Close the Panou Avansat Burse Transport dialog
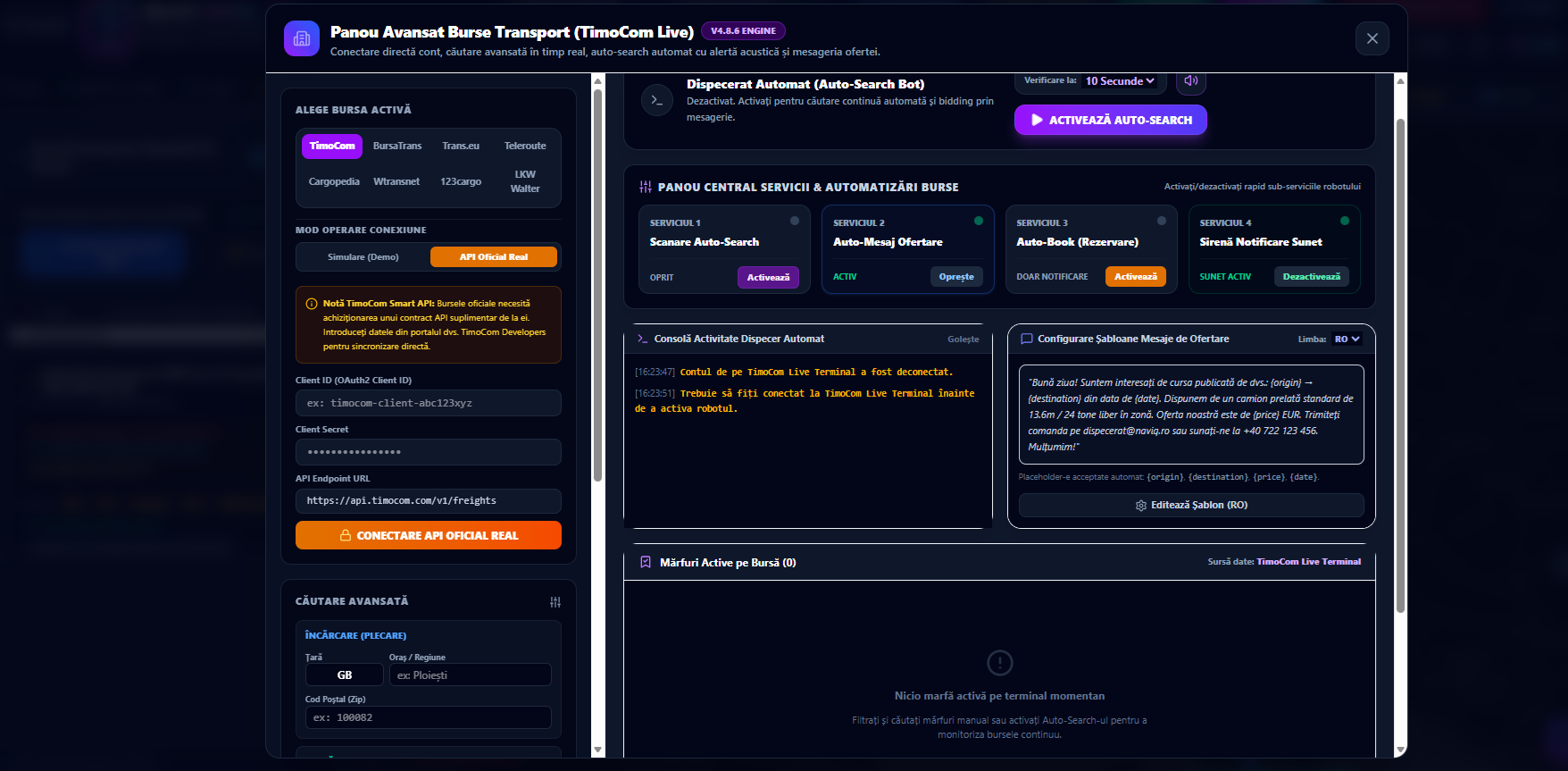Image resolution: width=1568 pixels, height=771 pixels. (1372, 38)
